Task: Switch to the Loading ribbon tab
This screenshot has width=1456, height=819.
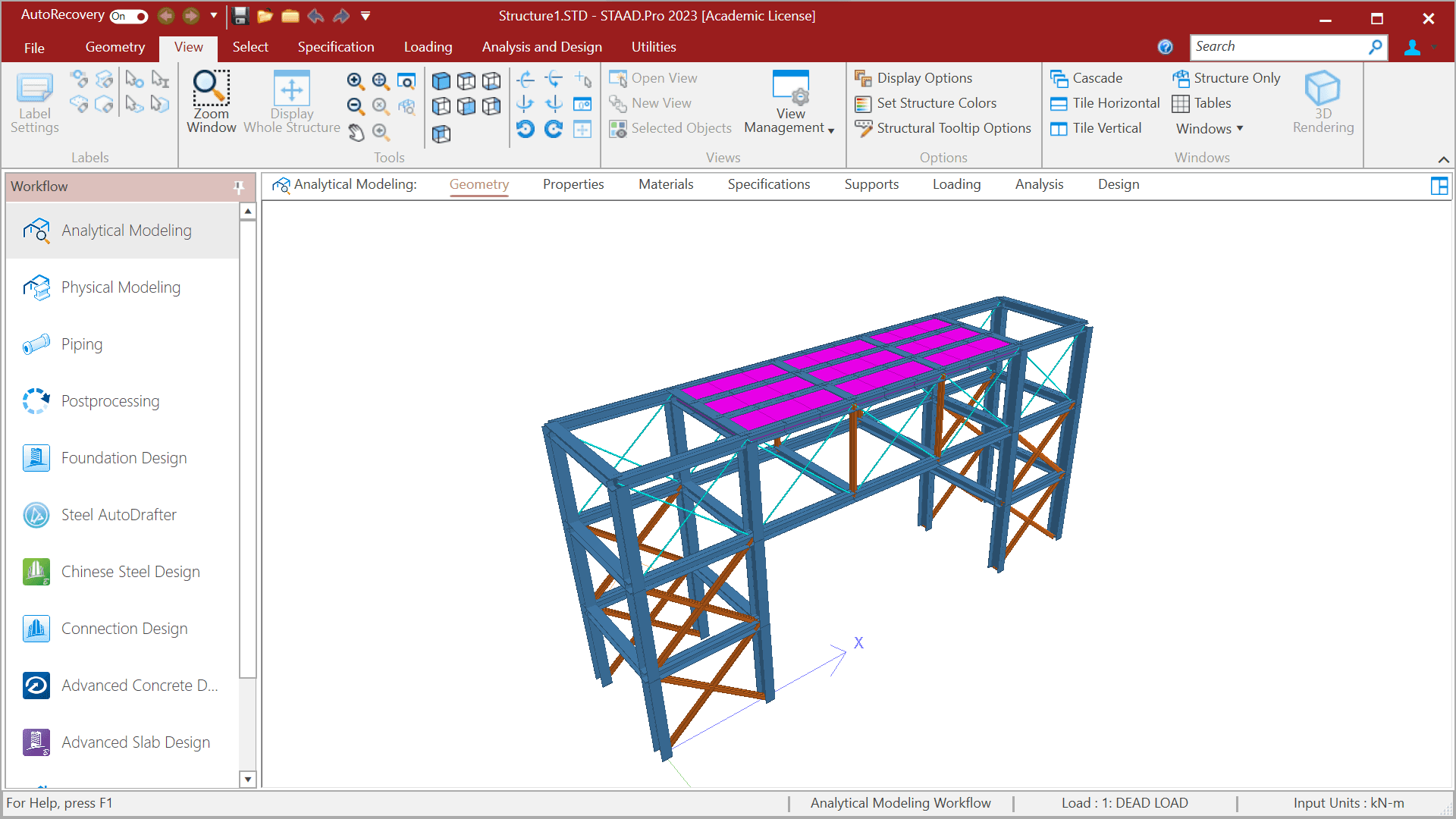Action: pyautogui.click(x=428, y=47)
